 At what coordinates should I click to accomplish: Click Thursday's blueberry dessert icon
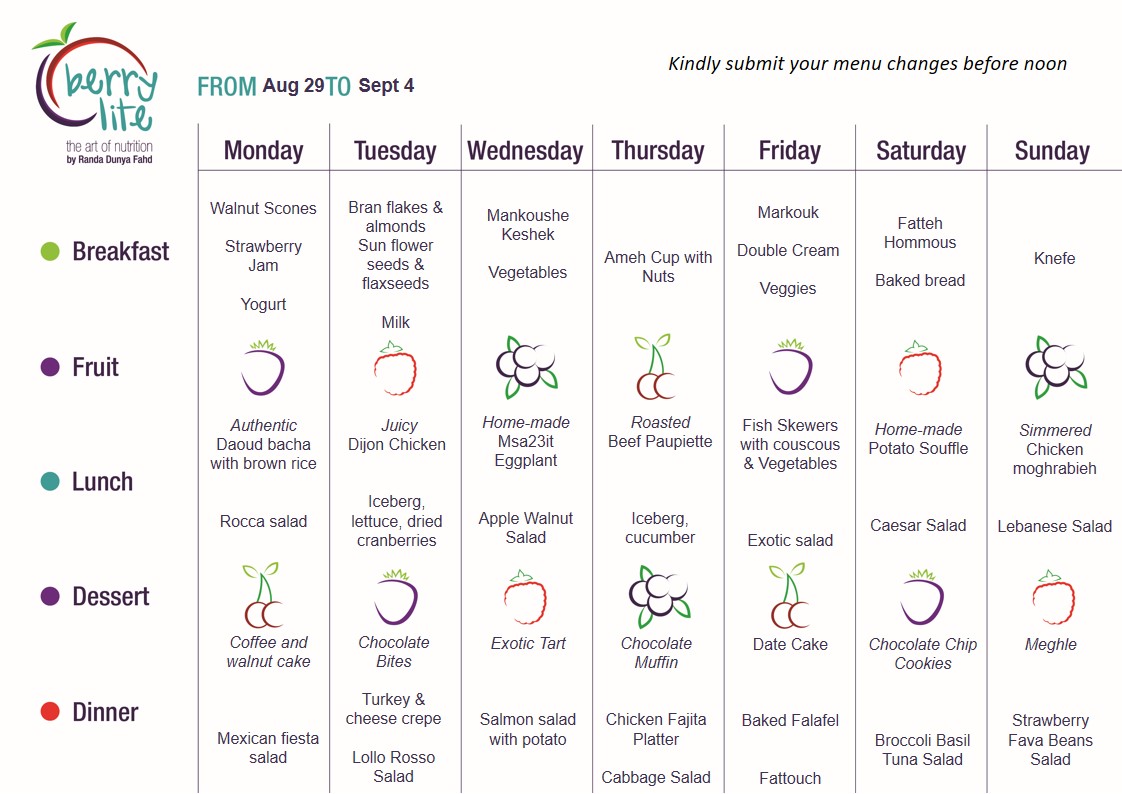(x=659, y=597)
